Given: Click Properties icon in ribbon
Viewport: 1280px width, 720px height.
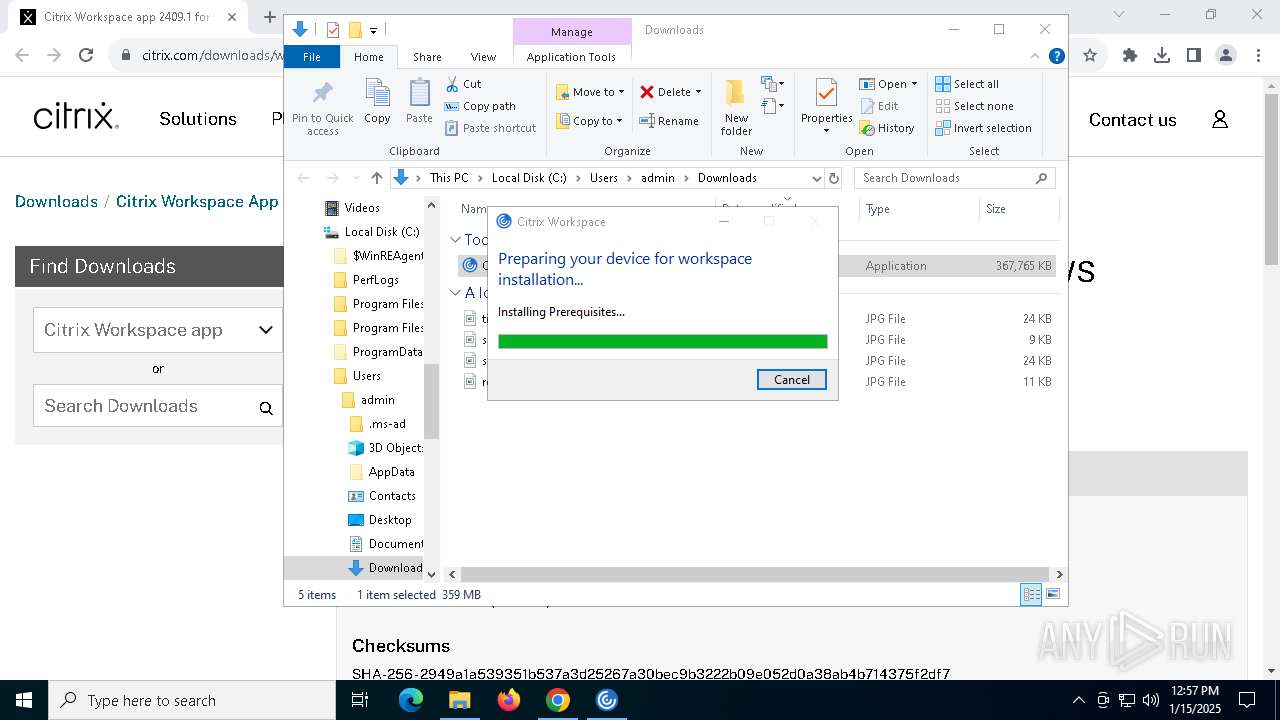Looking at the screenshot, I should pos(826,94).
